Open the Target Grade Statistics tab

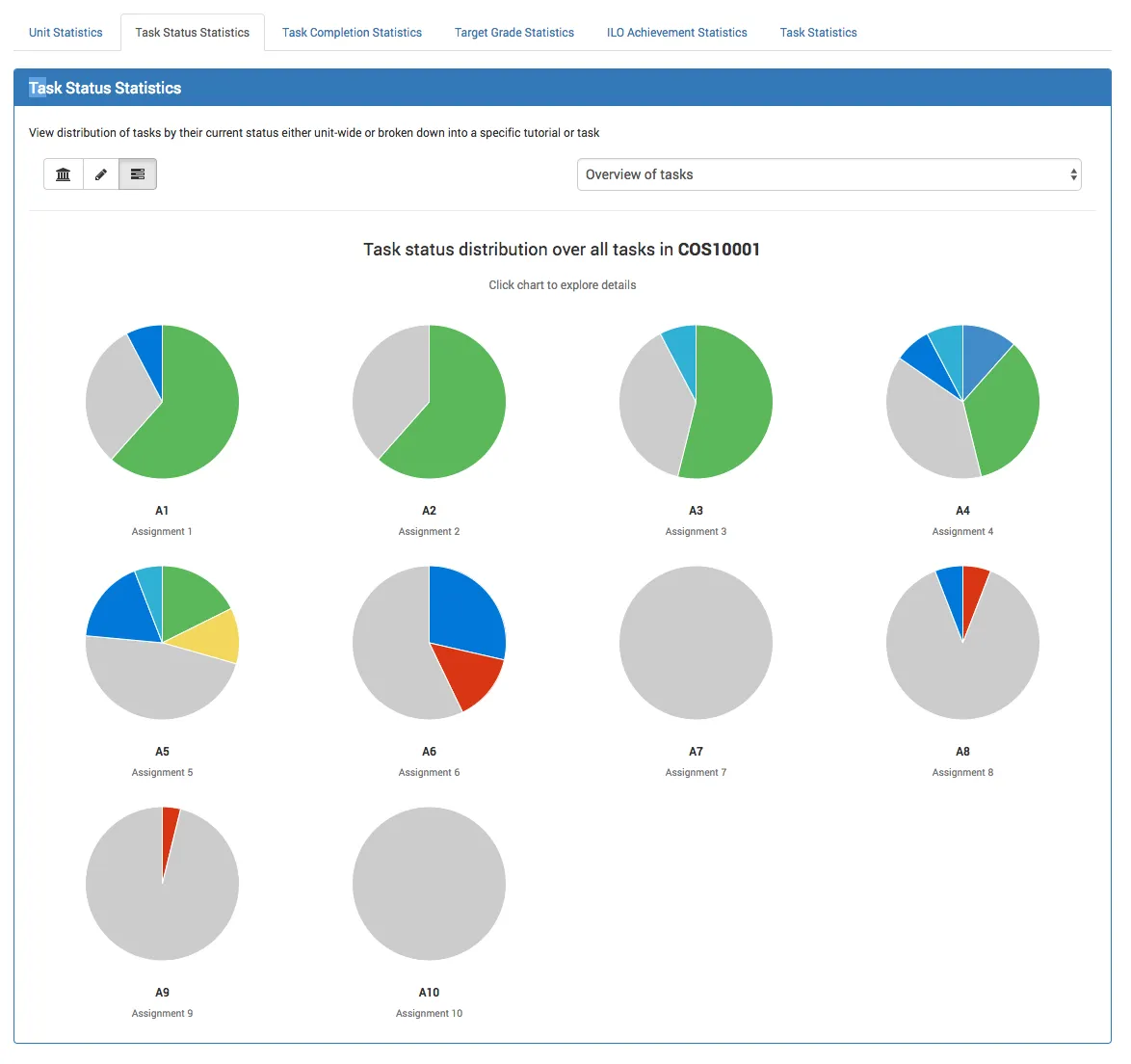click(513, 32)
